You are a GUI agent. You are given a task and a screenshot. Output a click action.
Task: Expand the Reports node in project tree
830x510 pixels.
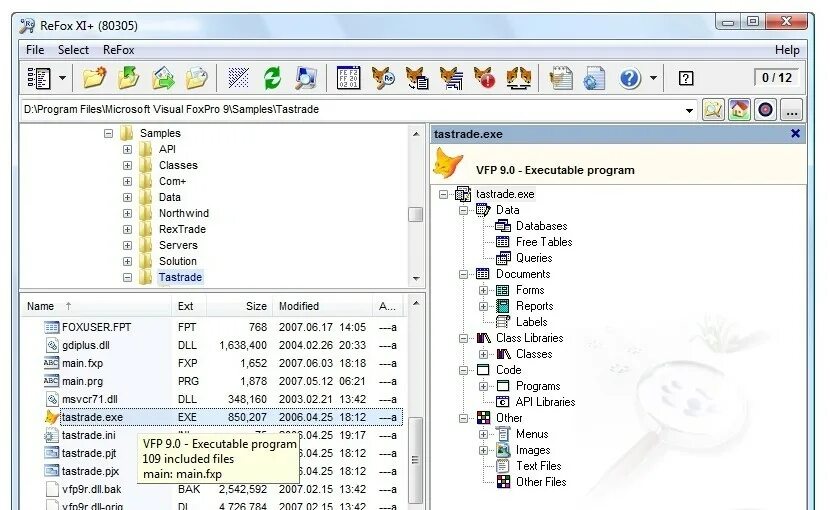coord(483,306)
